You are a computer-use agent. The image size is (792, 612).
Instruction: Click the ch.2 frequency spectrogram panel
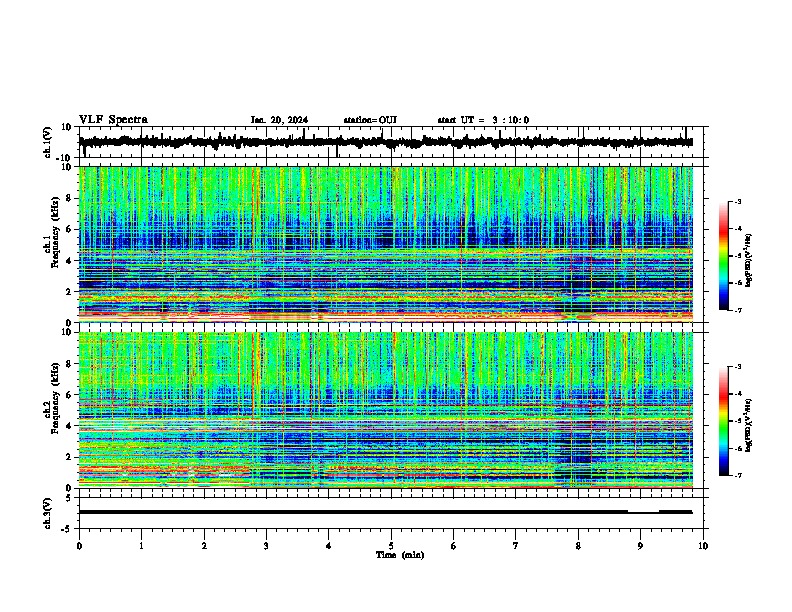pyautogui.click(x=386, y=410)
